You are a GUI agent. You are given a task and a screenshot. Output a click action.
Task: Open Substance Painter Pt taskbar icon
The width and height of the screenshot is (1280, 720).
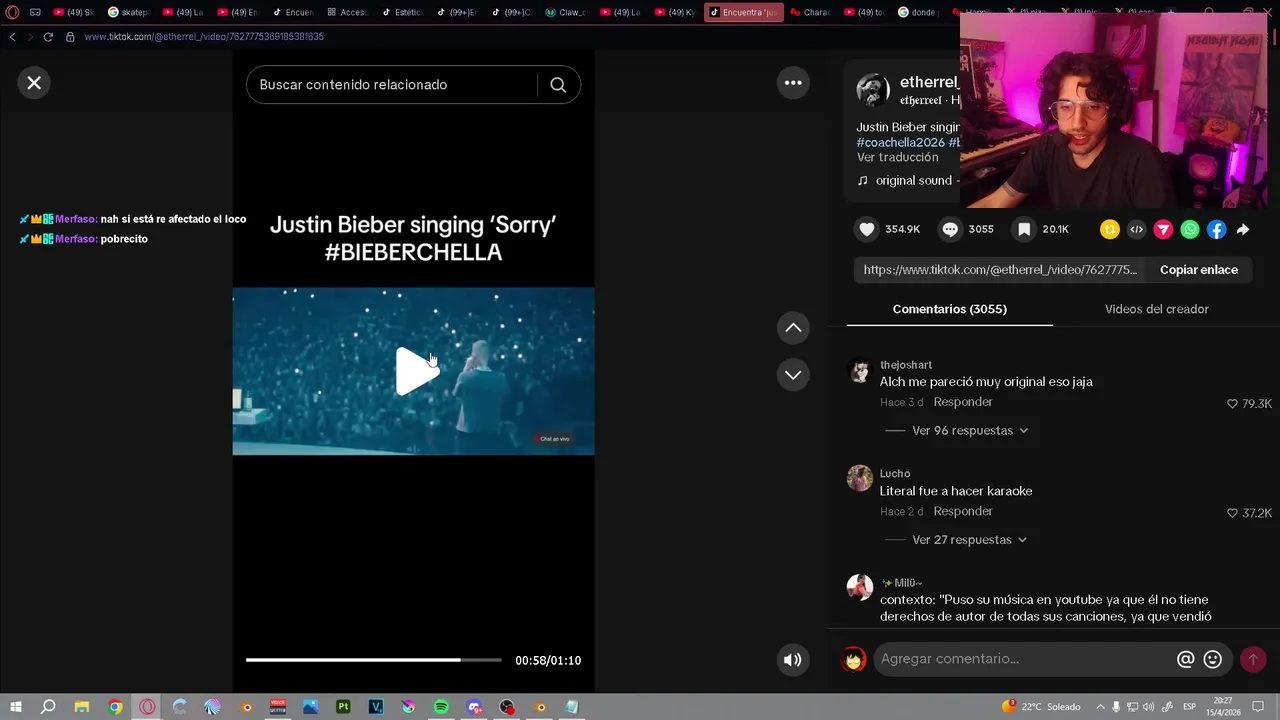click(343, 707)
